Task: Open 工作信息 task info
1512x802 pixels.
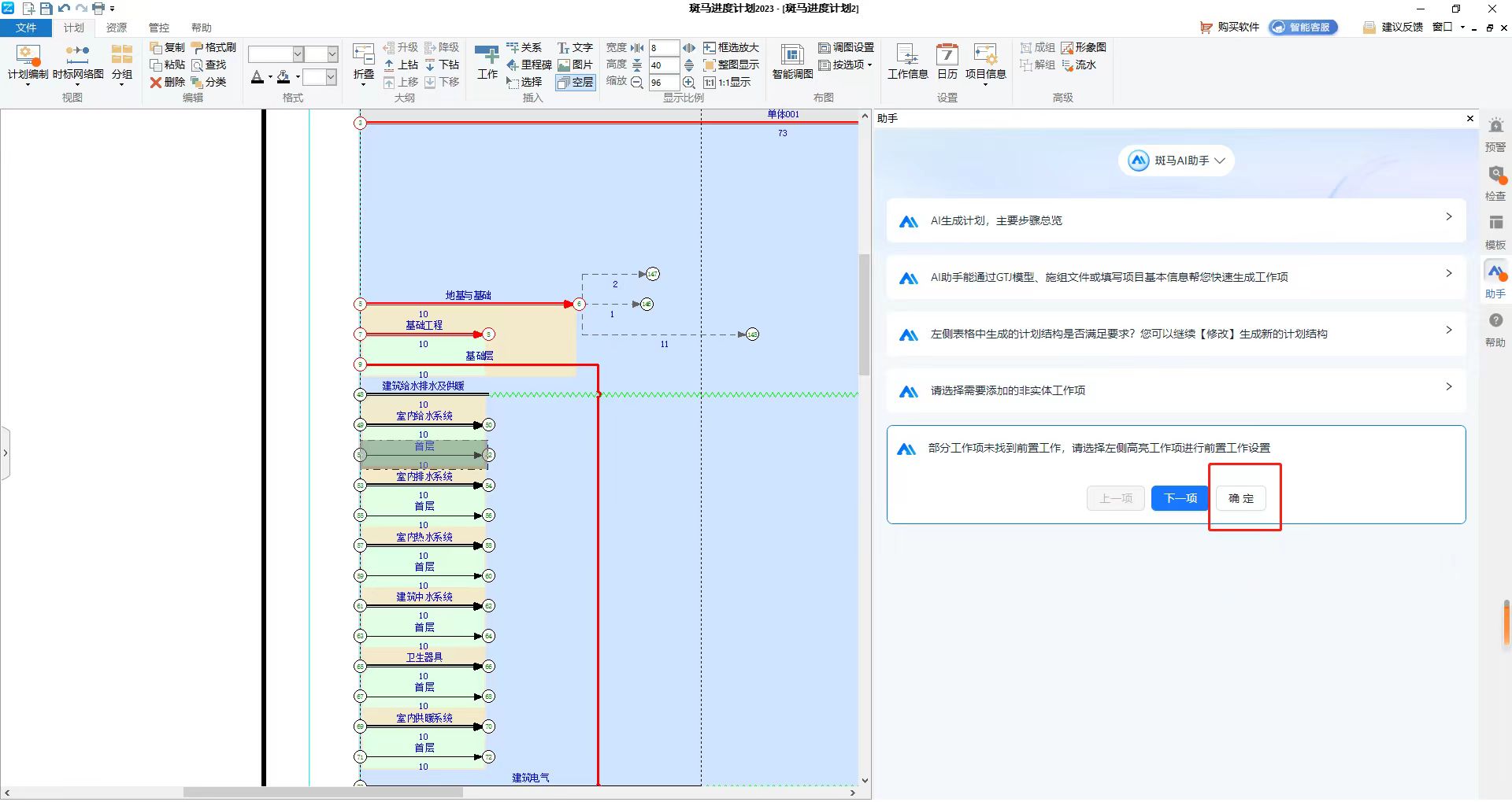Action: (x=908, y=63)
